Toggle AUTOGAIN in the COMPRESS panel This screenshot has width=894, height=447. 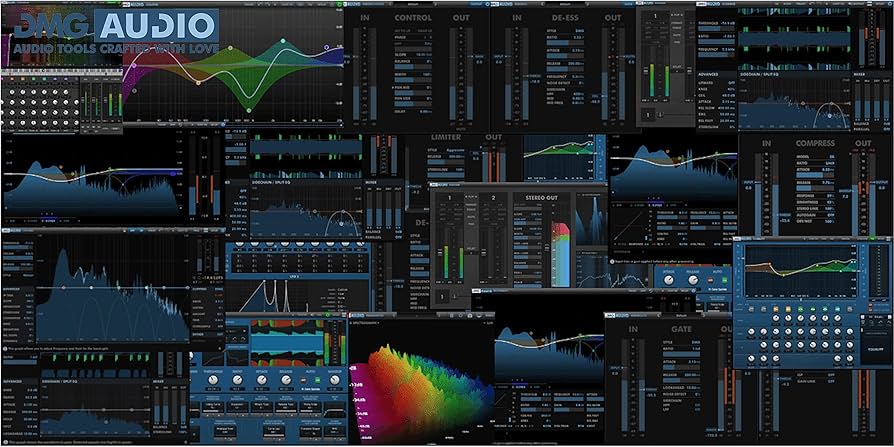tap(816, 215)
